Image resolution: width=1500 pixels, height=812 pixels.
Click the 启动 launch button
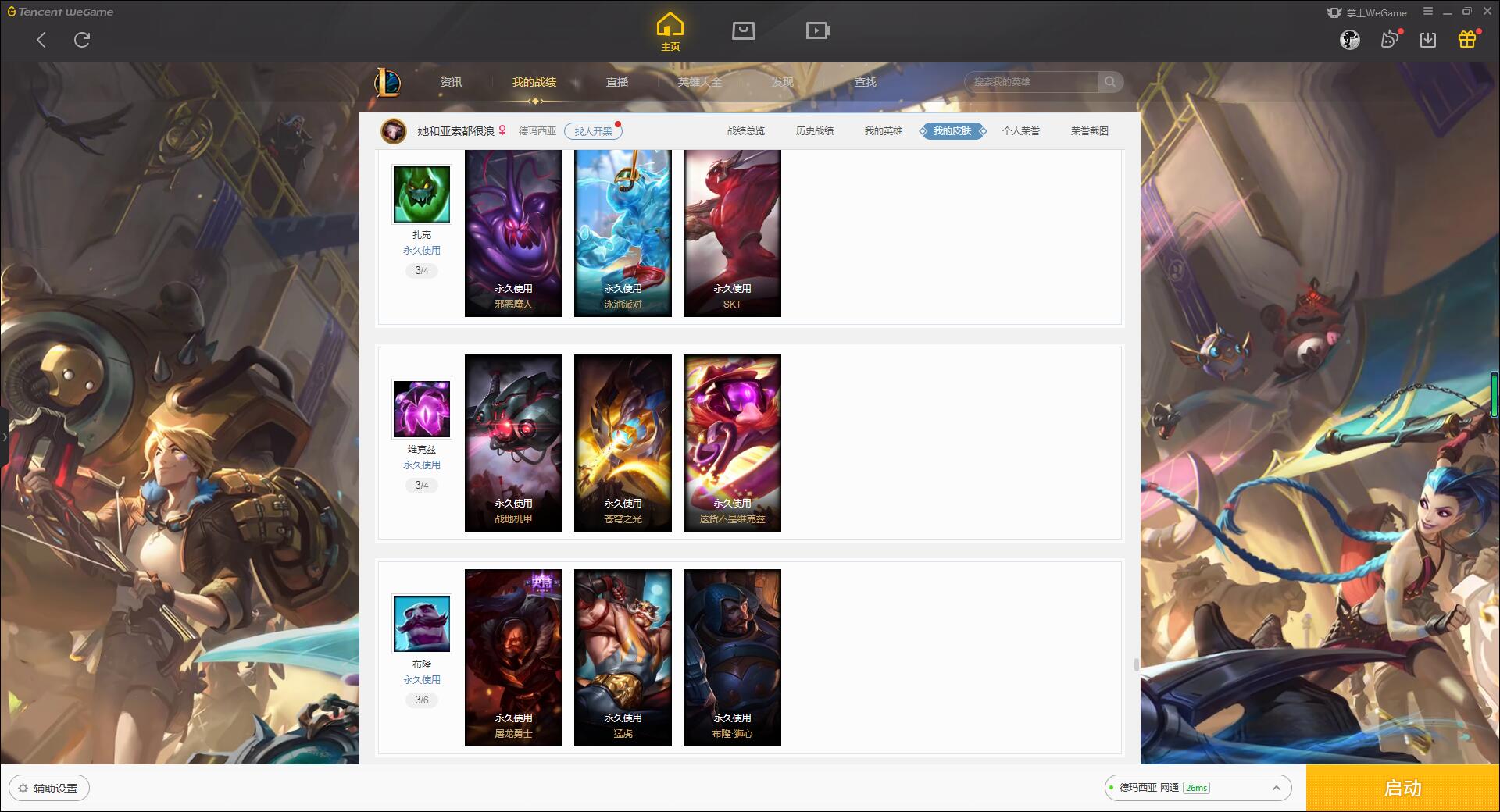(x=1403, y=789)
